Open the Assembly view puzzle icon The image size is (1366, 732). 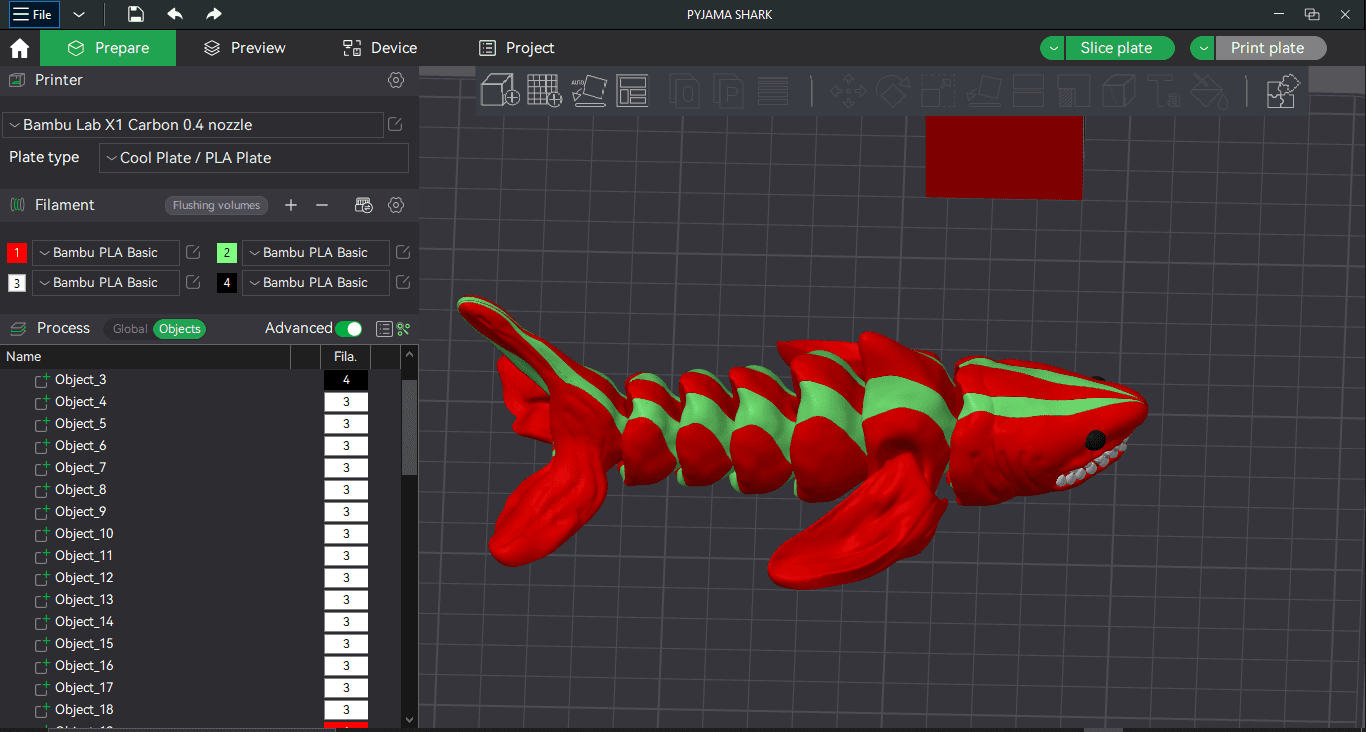(x=1283, y=90)
